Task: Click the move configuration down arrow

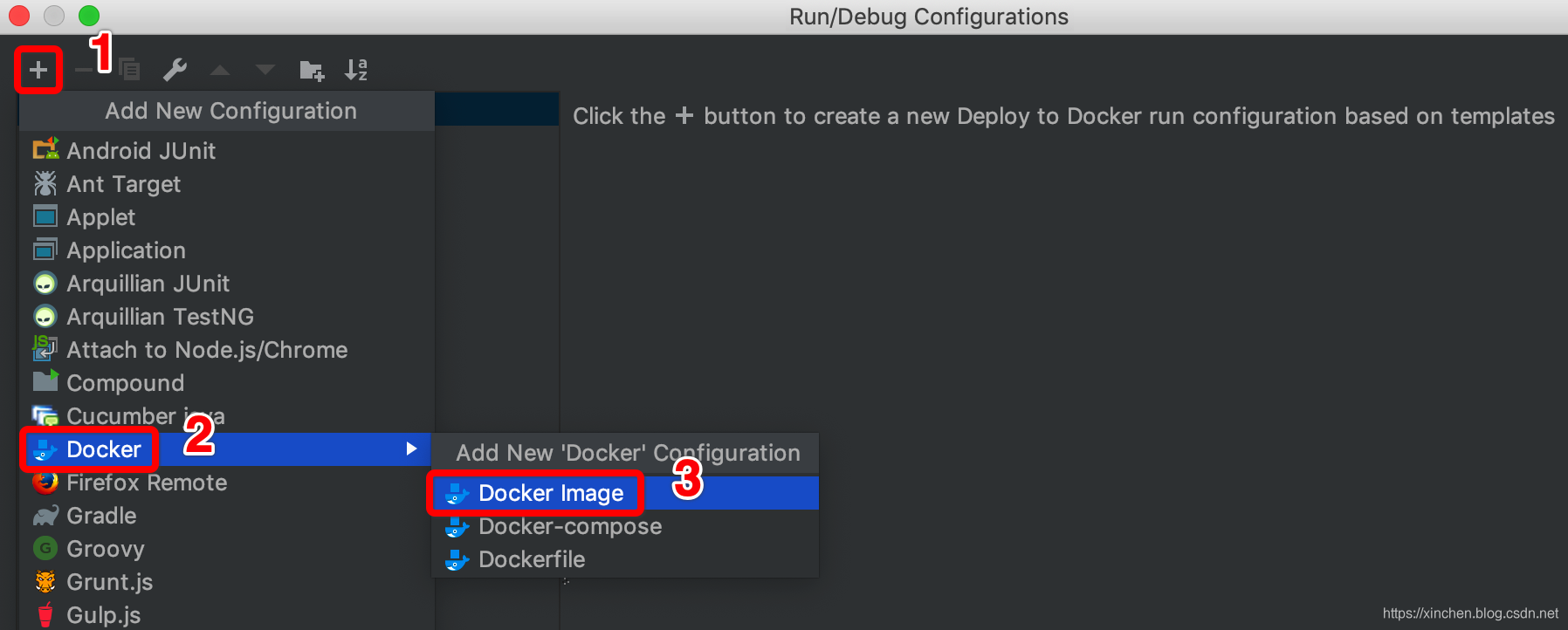Action: point(265,70)
